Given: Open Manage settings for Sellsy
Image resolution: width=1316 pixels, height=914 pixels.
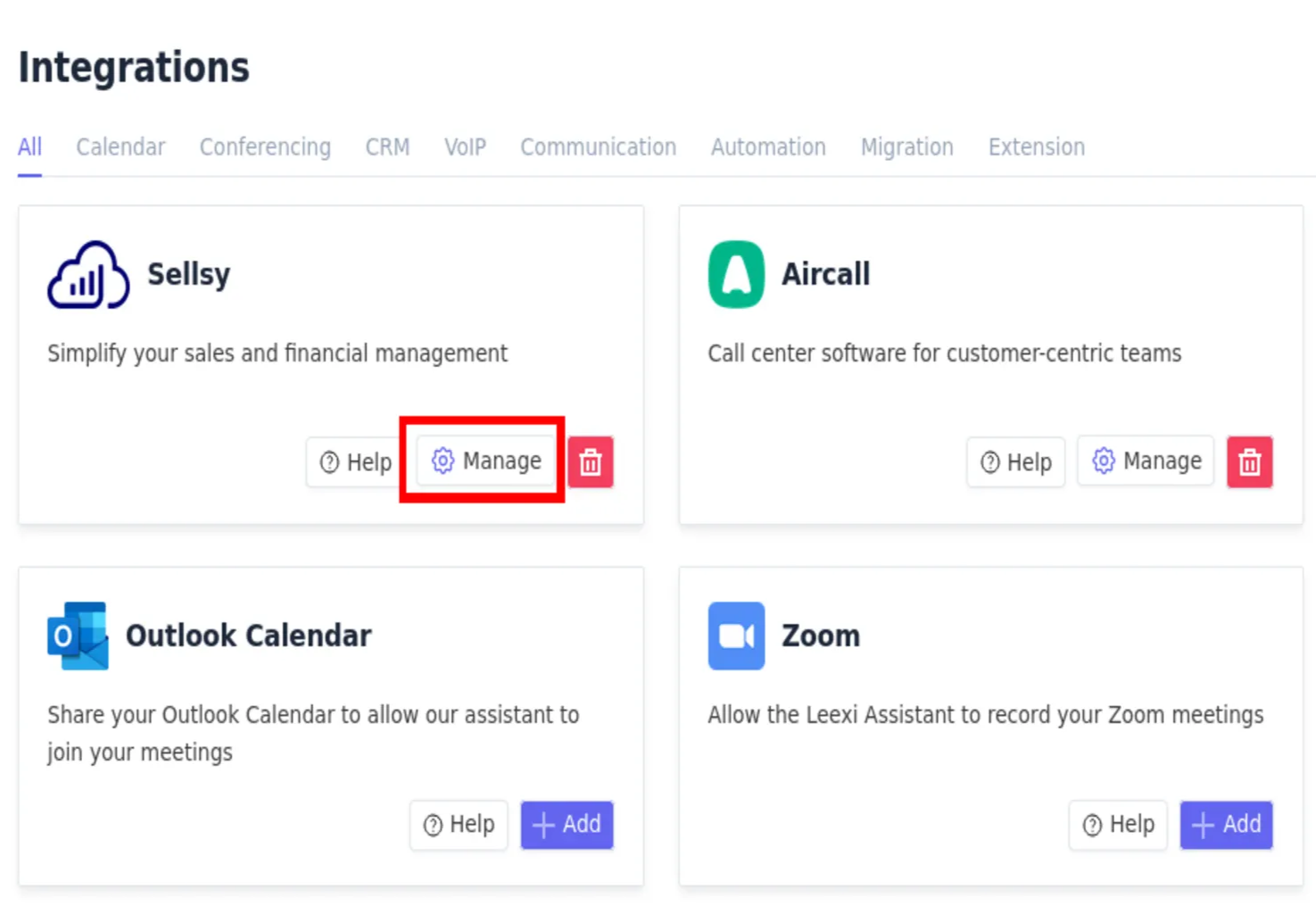Looking at the screenshot, I should (x=486, y=461).
